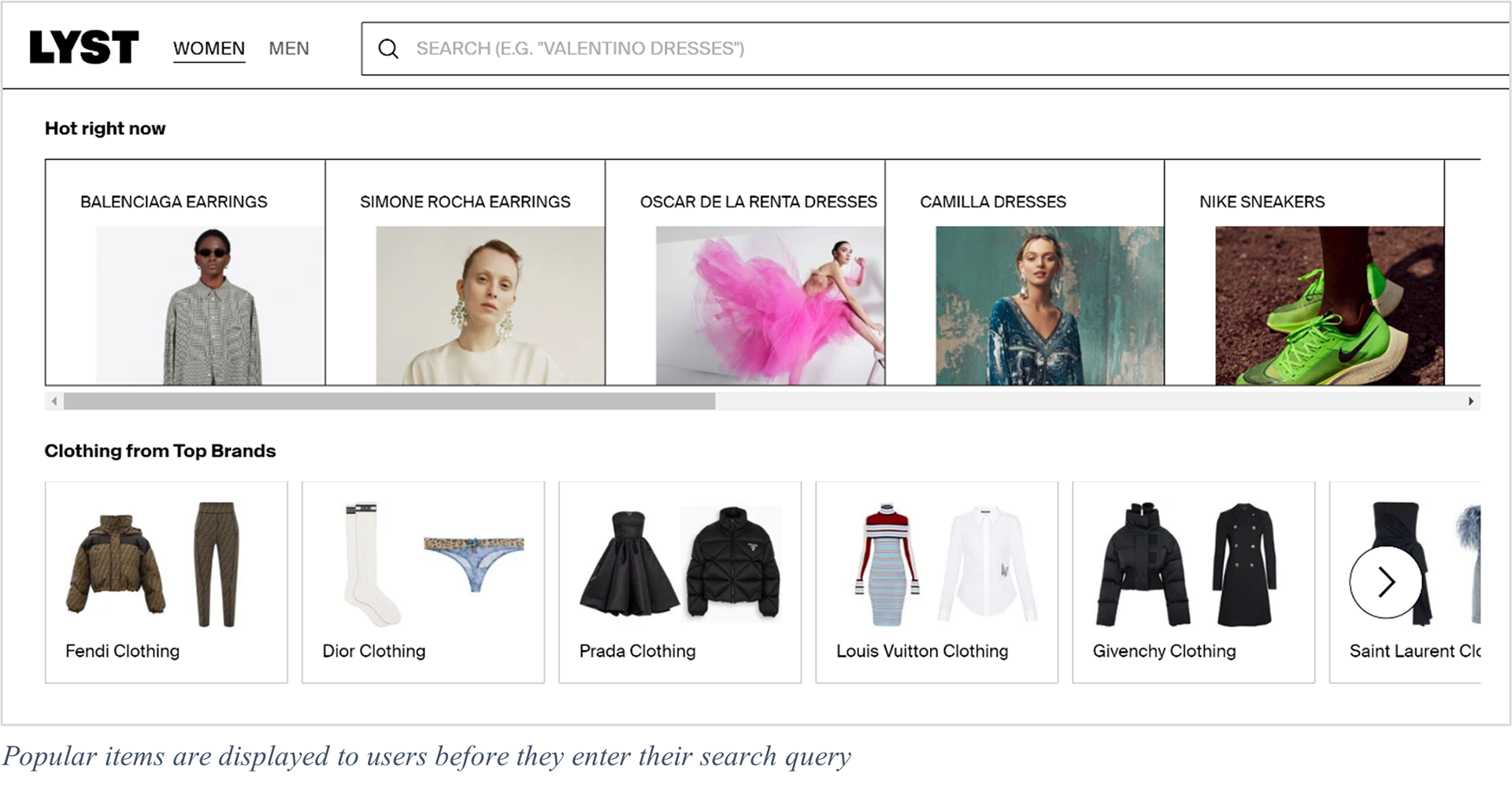Click the LYST logo

pyautogui.click(x=83, y=47)
